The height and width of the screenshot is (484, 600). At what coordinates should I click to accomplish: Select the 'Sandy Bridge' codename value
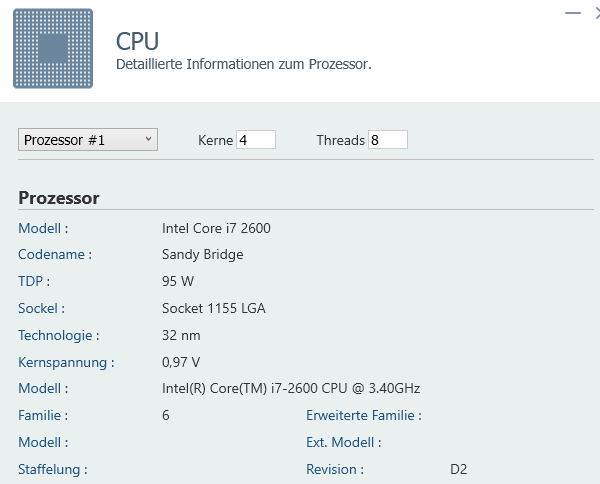pos(202,255)
